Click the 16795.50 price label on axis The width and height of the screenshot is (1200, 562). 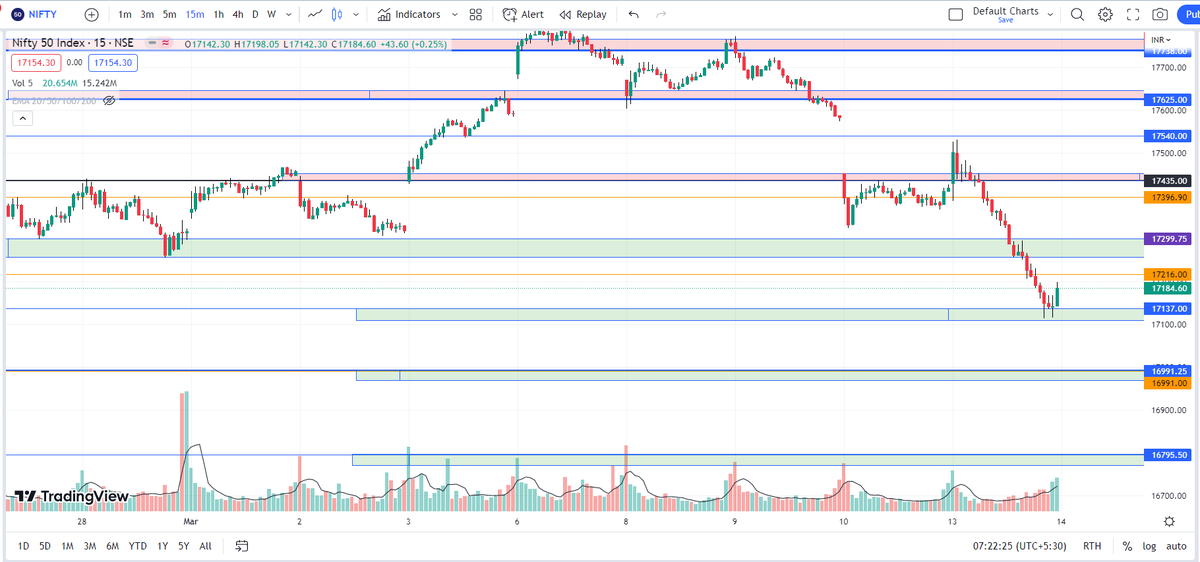coord(1169,454)
